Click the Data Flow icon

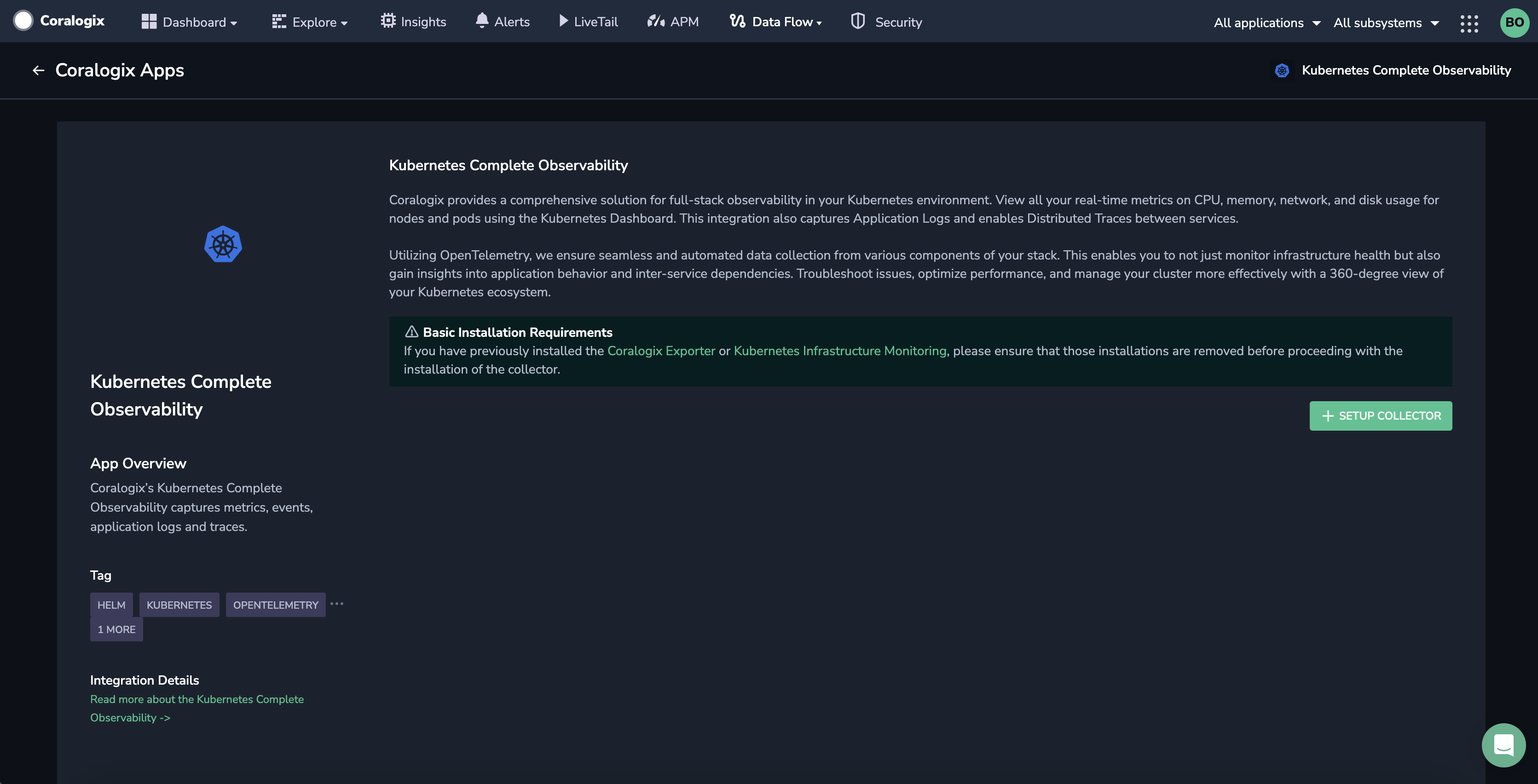click(737, 21)
